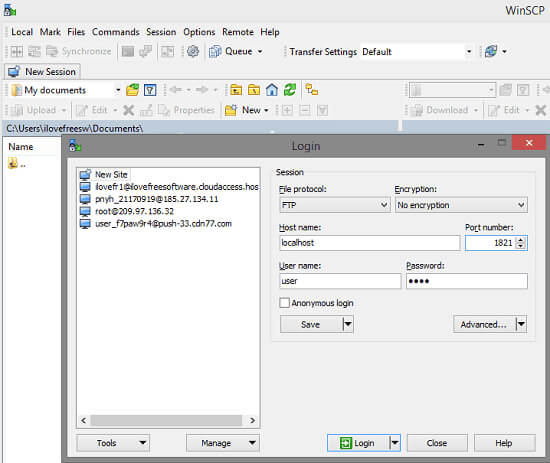The width and height of the screenshot is (550, 463).
Task: Increase the port number with up arrow
Action: [521, 240]
